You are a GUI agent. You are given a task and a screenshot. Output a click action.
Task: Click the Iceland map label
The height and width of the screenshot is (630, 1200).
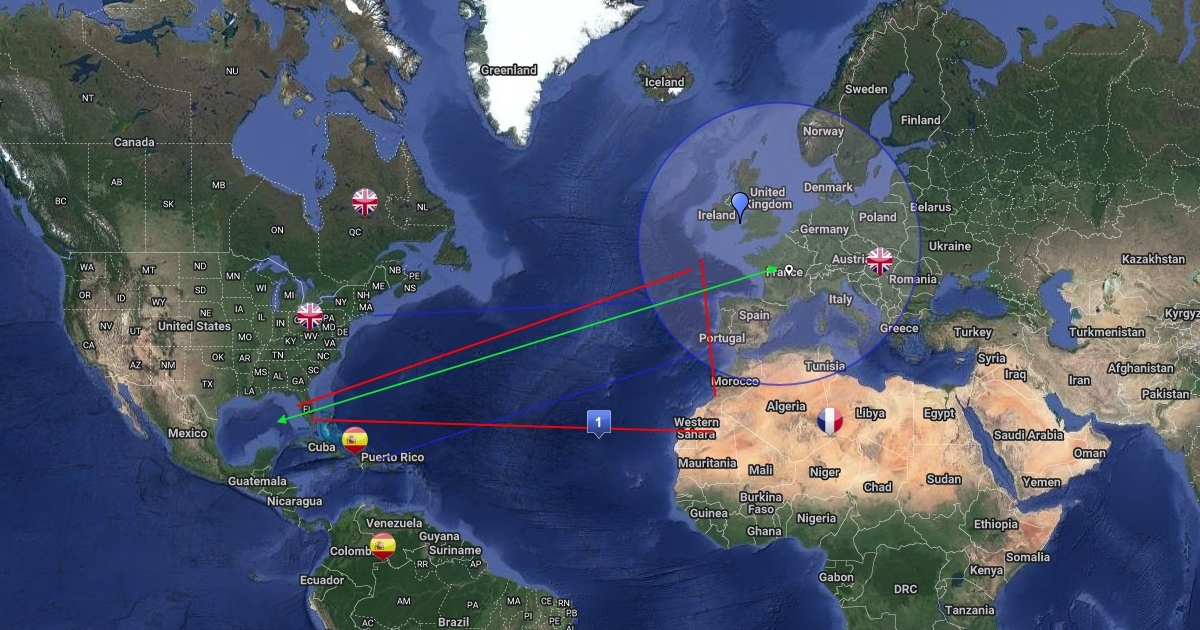[665, 82]
